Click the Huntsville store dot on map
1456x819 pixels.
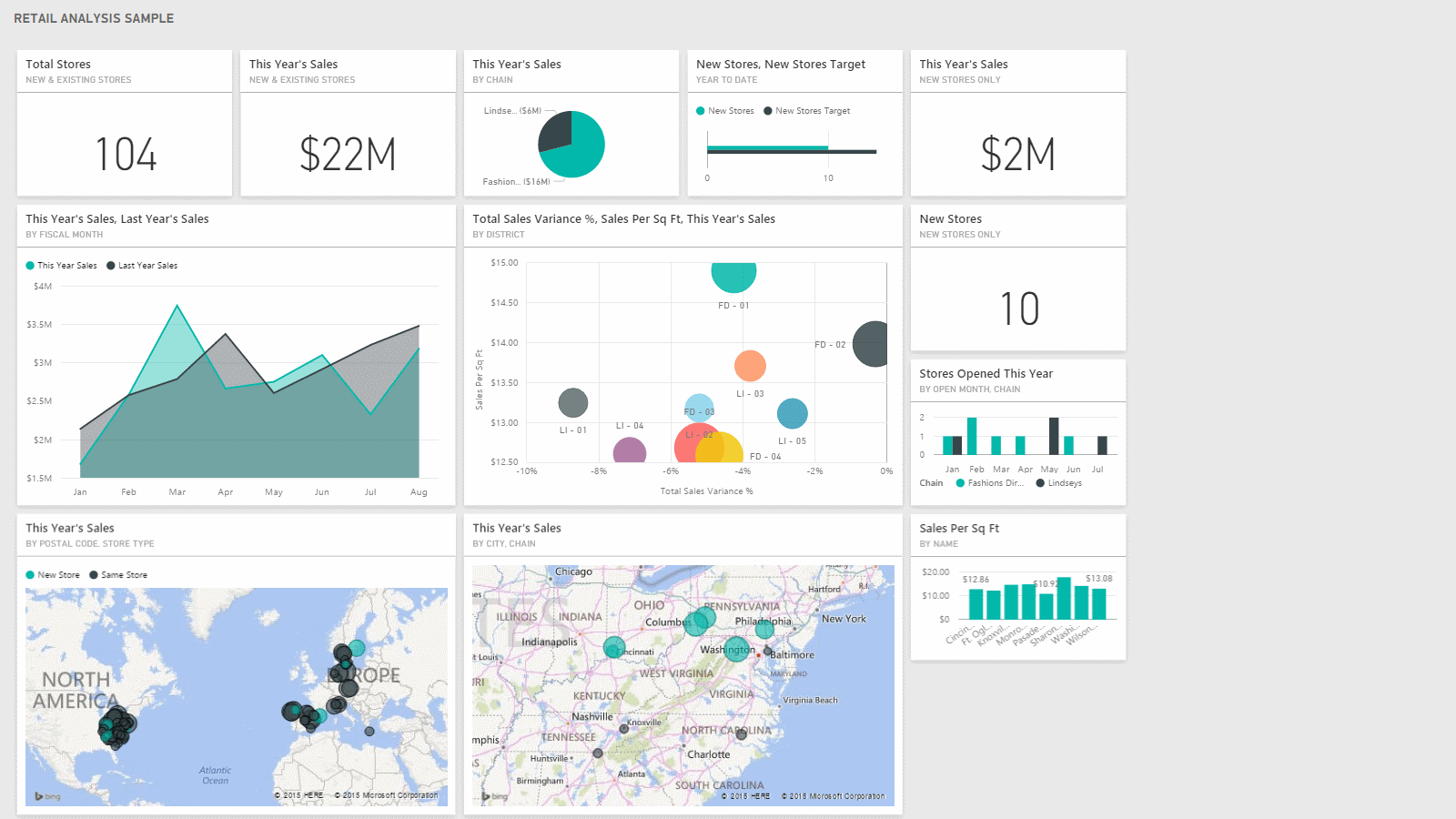[x=598, y=753]
